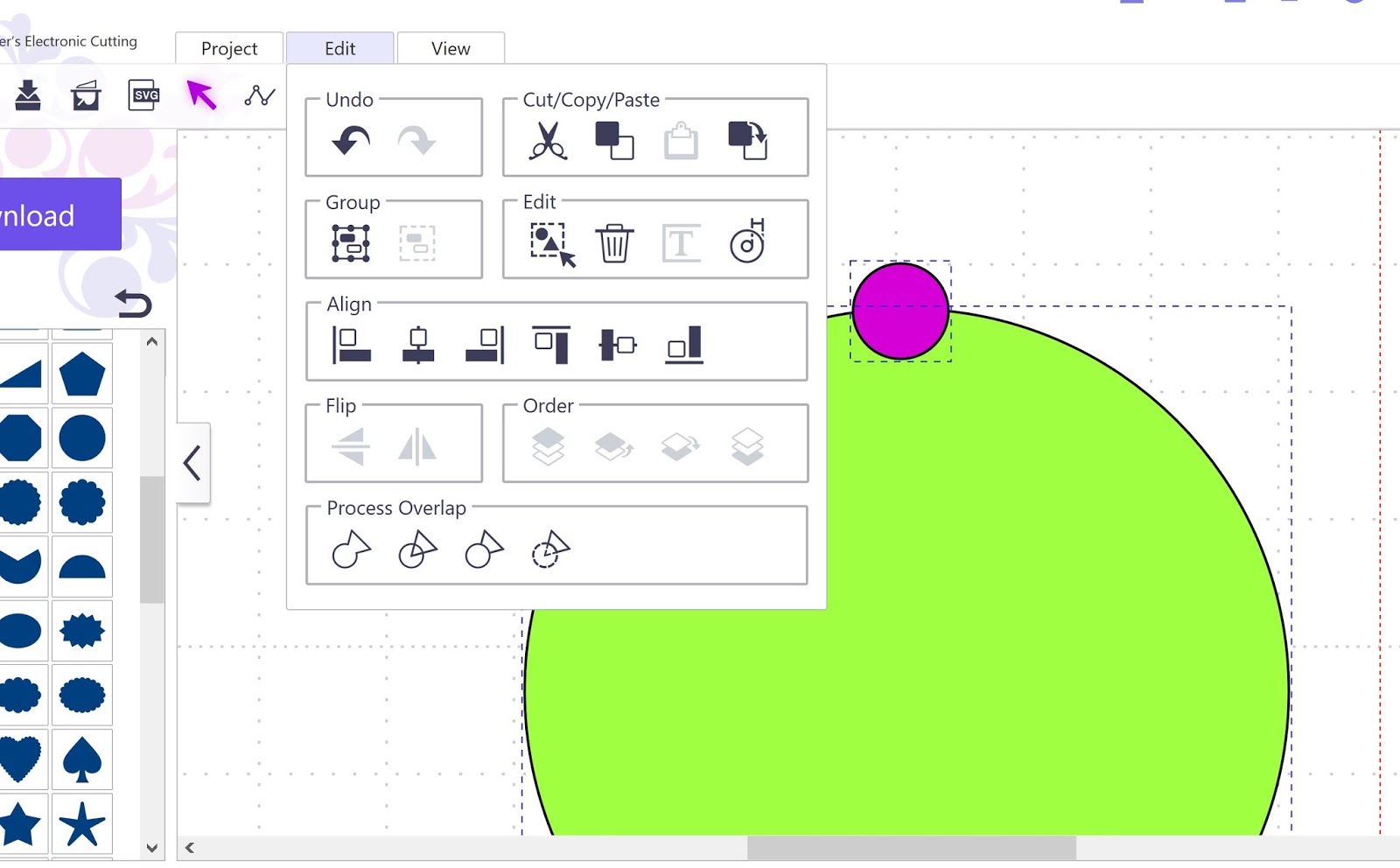Select the node editing tool
Image resolution: width=1400 pixels, height=868 pixels.
258,96
